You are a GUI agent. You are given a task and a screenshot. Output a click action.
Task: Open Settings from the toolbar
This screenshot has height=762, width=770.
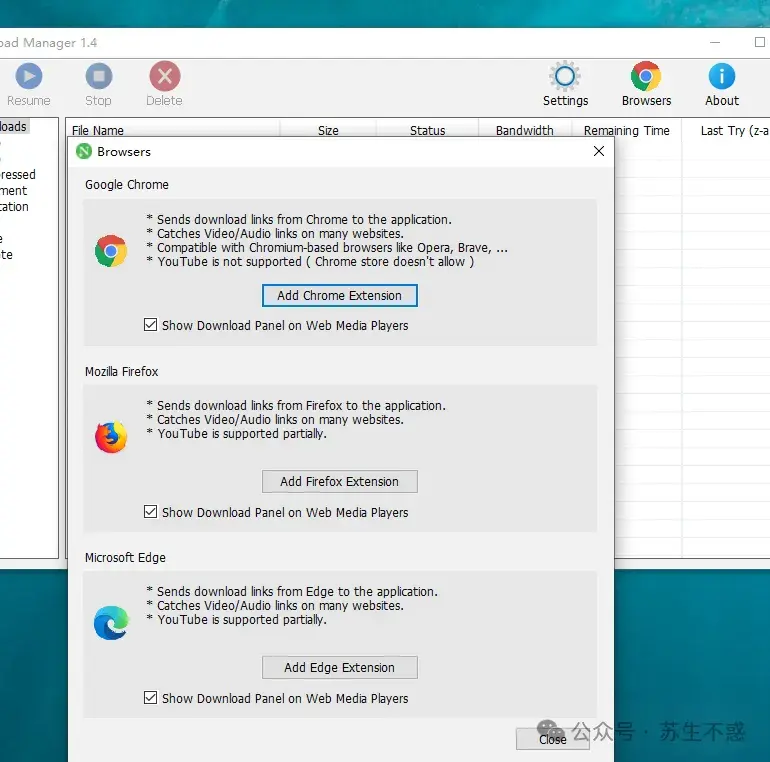(565, 77)
